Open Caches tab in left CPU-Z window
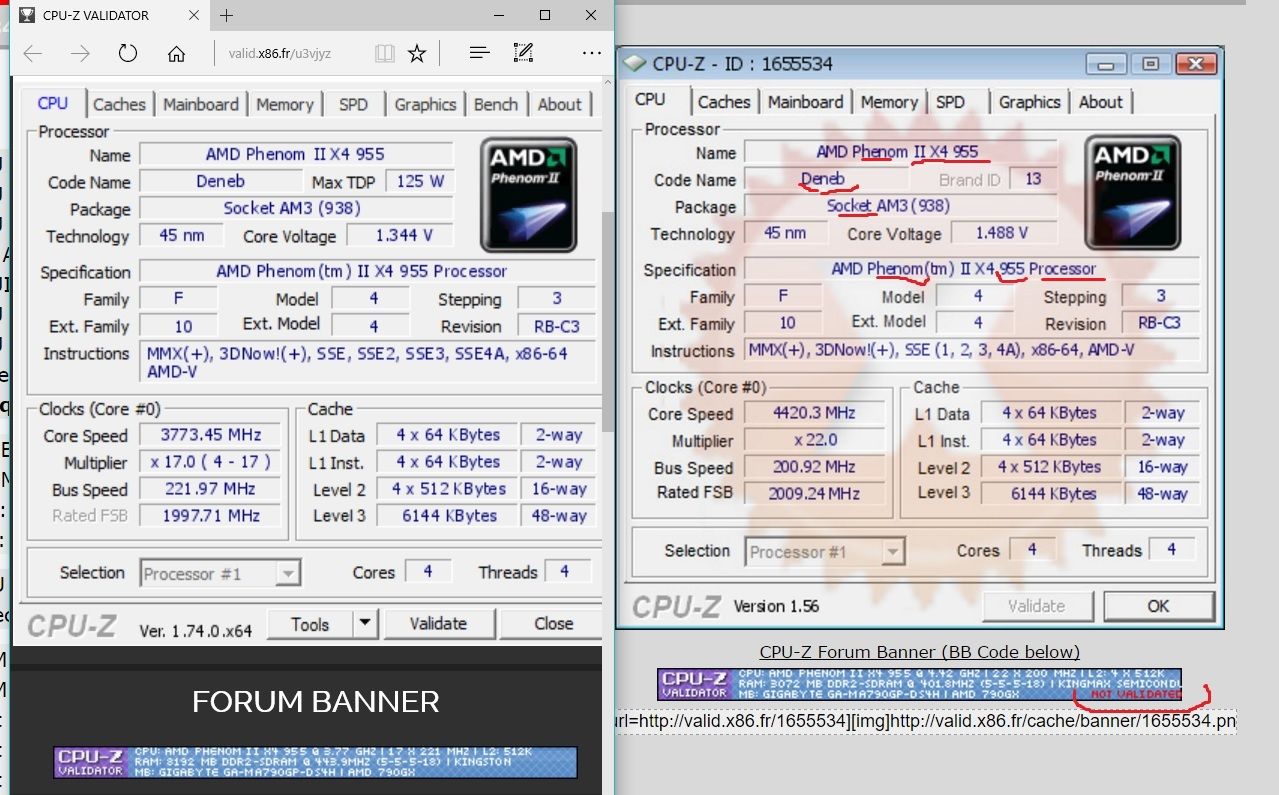 point(119,104)
